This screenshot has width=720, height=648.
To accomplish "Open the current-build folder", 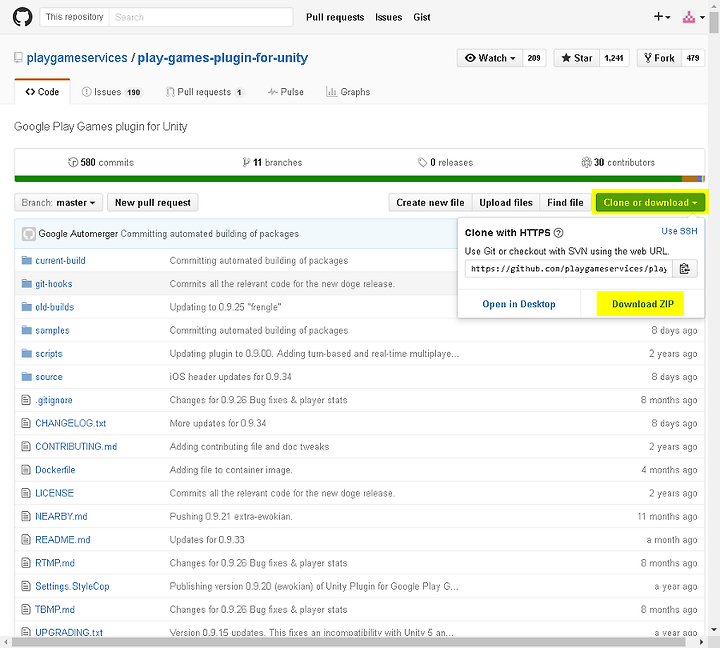I will pos(60,260).
